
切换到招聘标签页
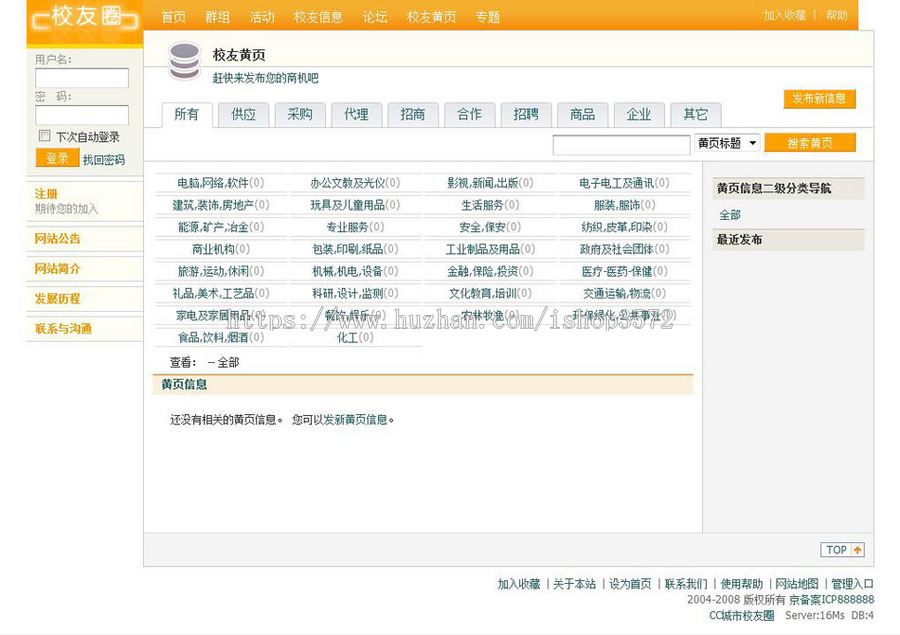tap(526, 114)
